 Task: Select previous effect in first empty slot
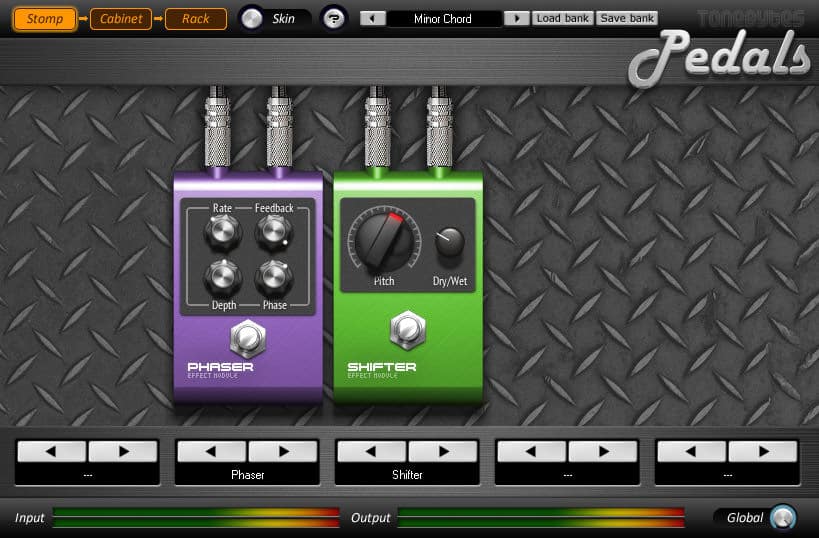coord(52,451)
